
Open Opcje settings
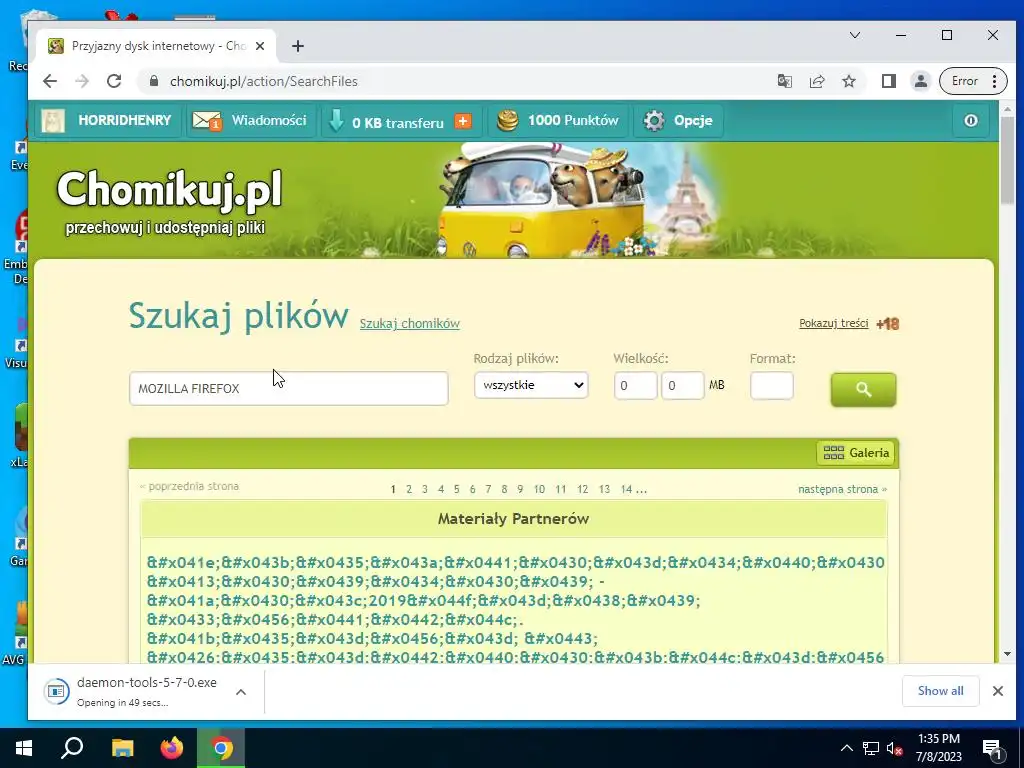click(x=679, y=121)
